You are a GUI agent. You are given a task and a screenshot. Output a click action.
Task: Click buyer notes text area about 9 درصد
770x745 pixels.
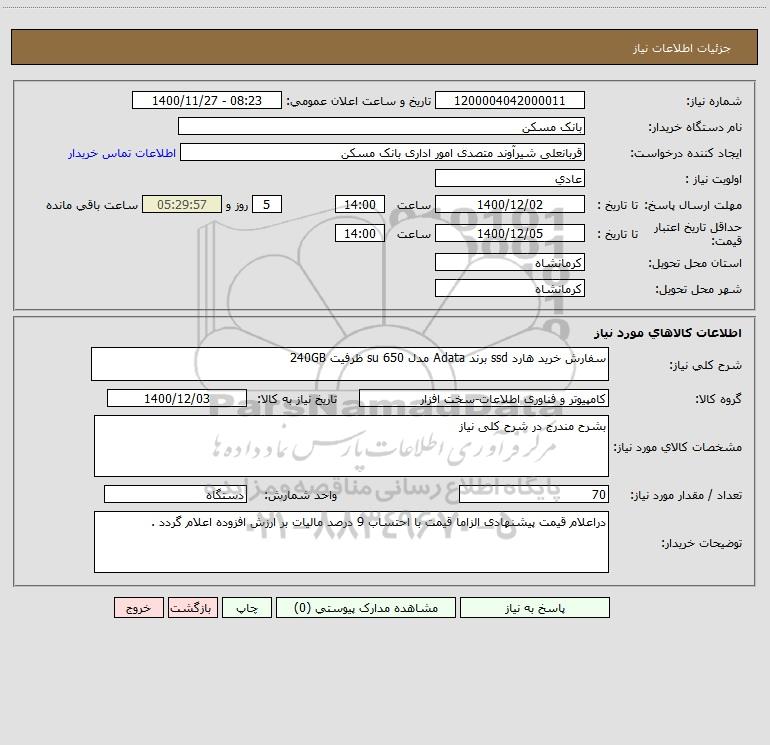click(x=351, y=542)
